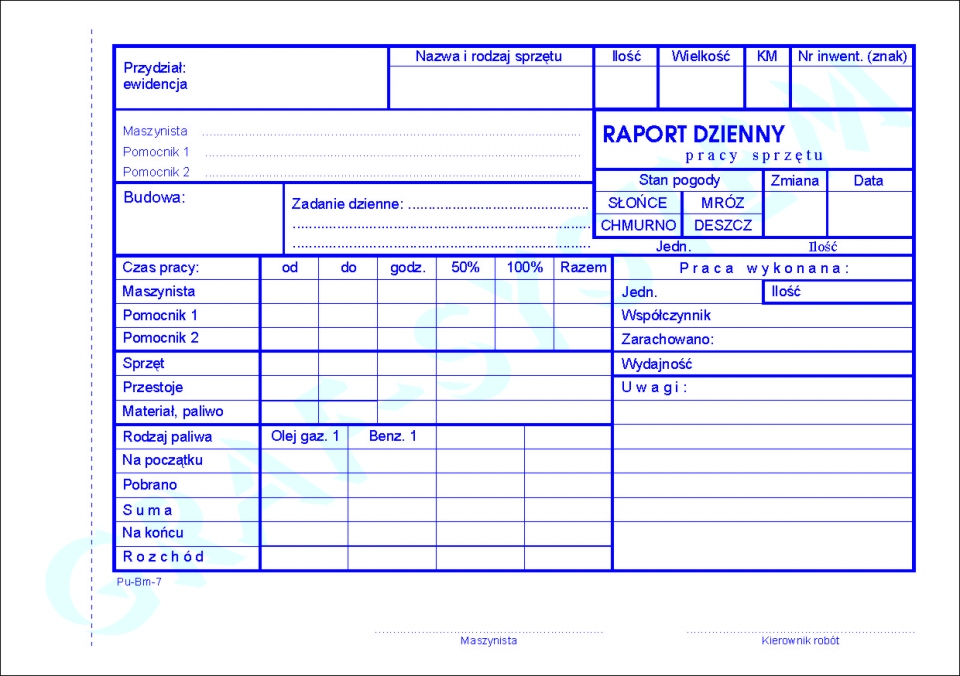Click the empty field under 'Nazwa i rodzaj sprzętu'

click(491, 87)
